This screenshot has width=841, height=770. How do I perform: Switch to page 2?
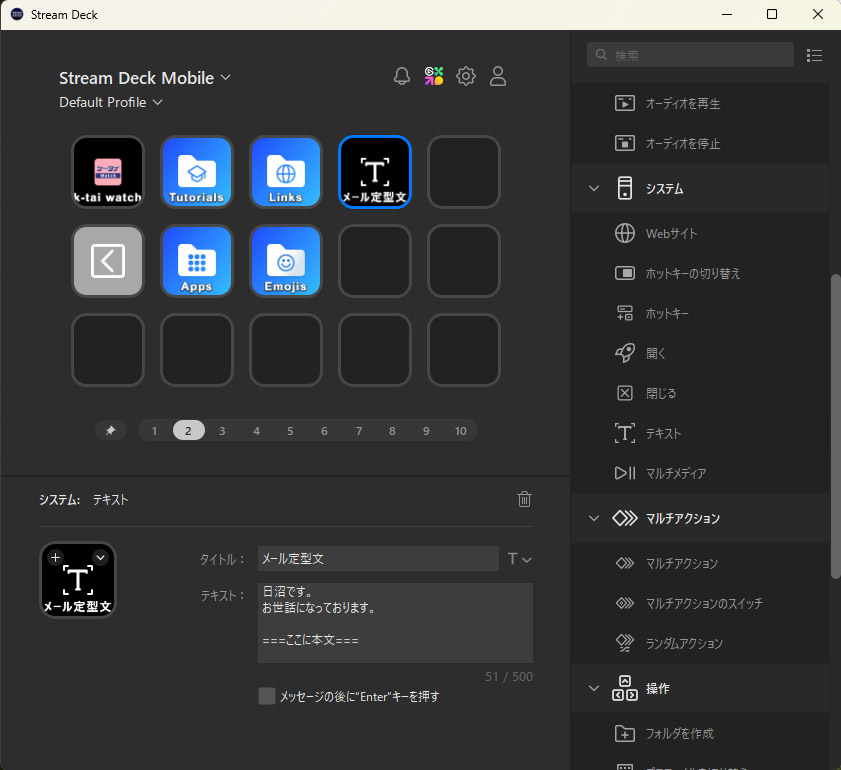(x=188, y=431)
